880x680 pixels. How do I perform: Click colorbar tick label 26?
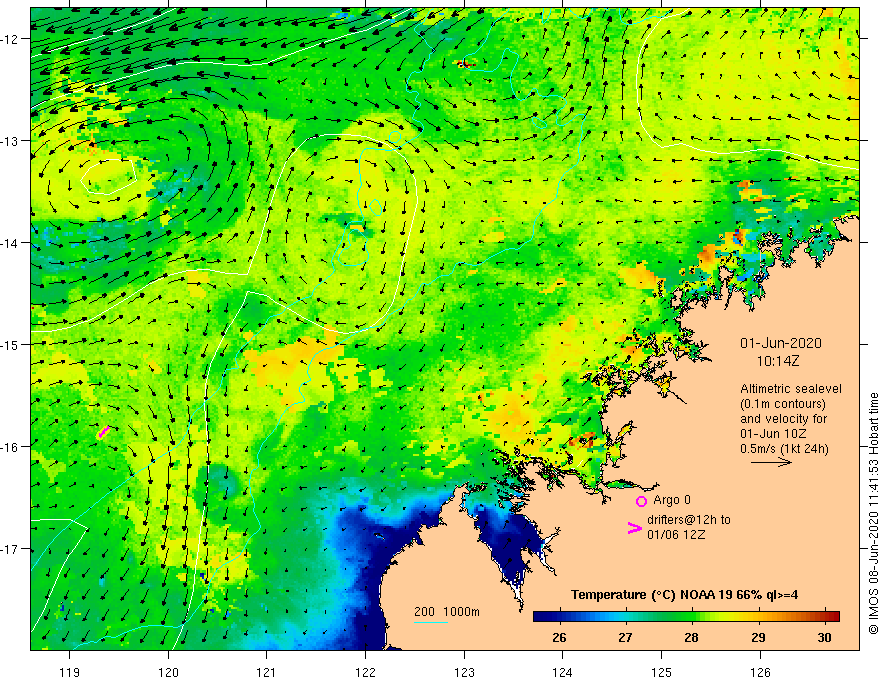559,637
